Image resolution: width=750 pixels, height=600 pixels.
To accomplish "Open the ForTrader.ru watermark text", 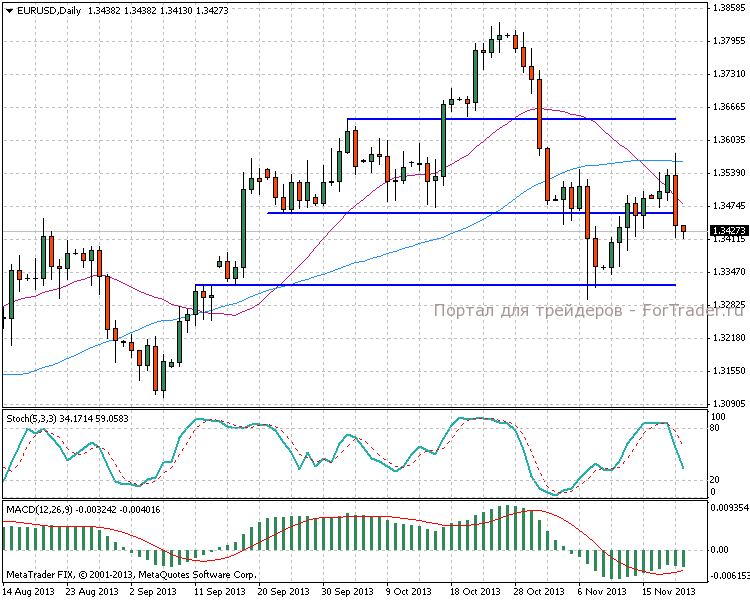I will pyautogui.click(x=589, y=310).
